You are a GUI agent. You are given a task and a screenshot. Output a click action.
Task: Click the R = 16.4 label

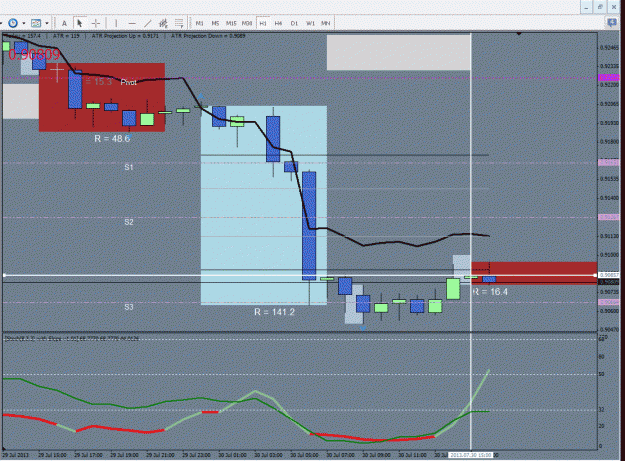[x=491, y=292]
